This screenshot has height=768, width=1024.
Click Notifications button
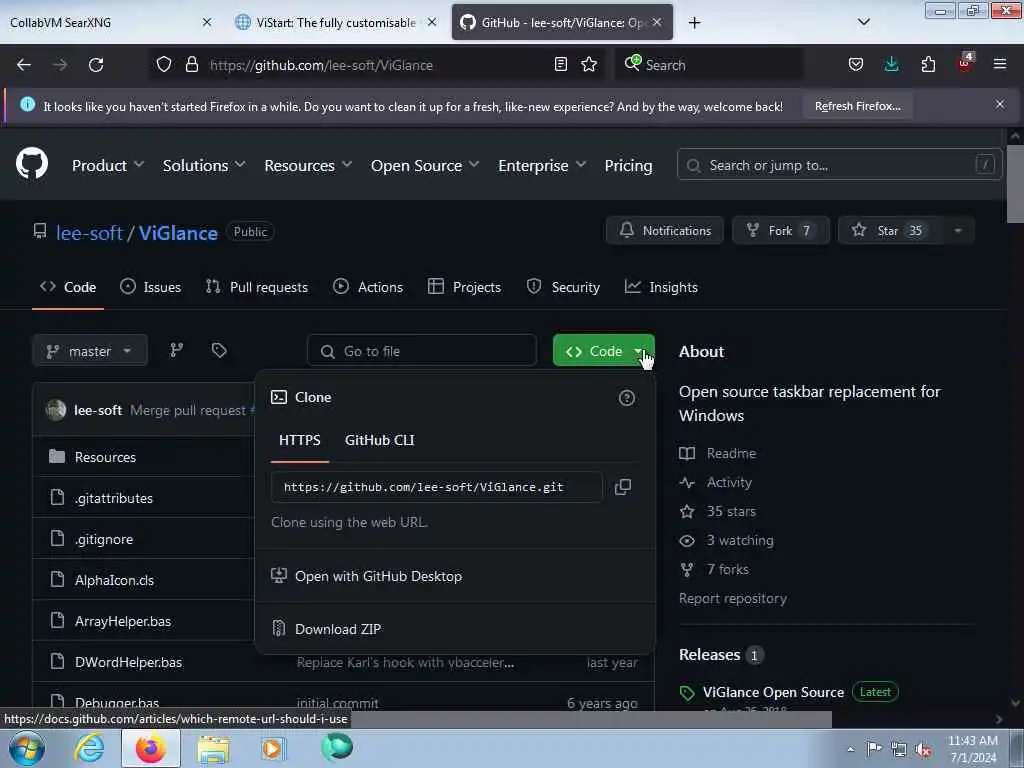[665, 231]
